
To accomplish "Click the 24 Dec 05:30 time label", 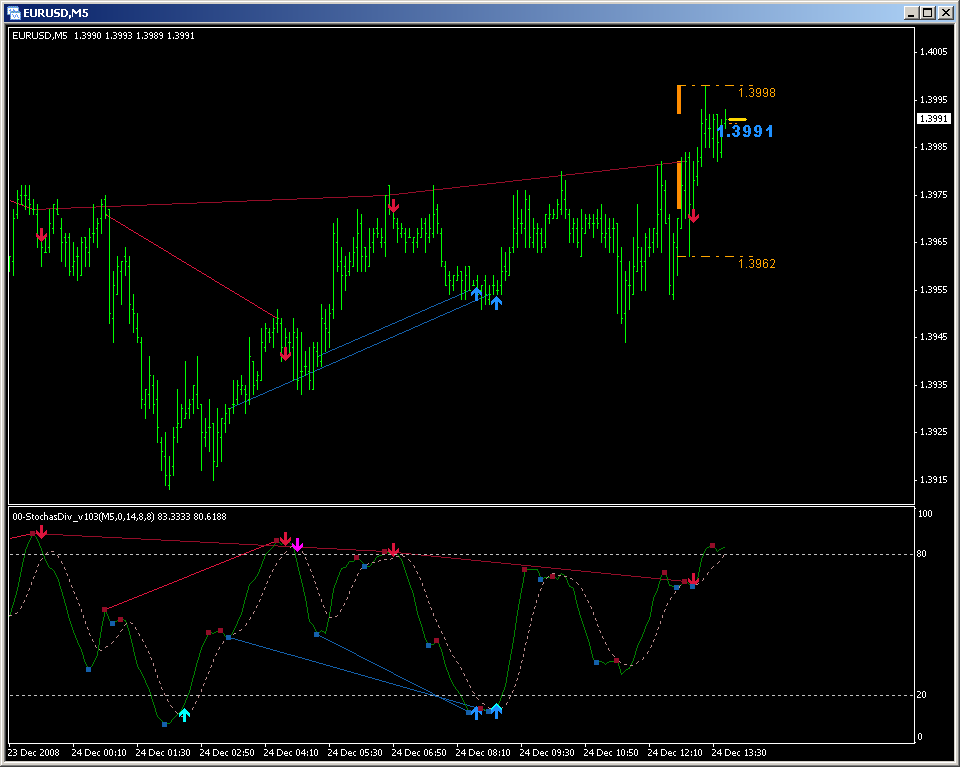I will [x=355, y=752].
